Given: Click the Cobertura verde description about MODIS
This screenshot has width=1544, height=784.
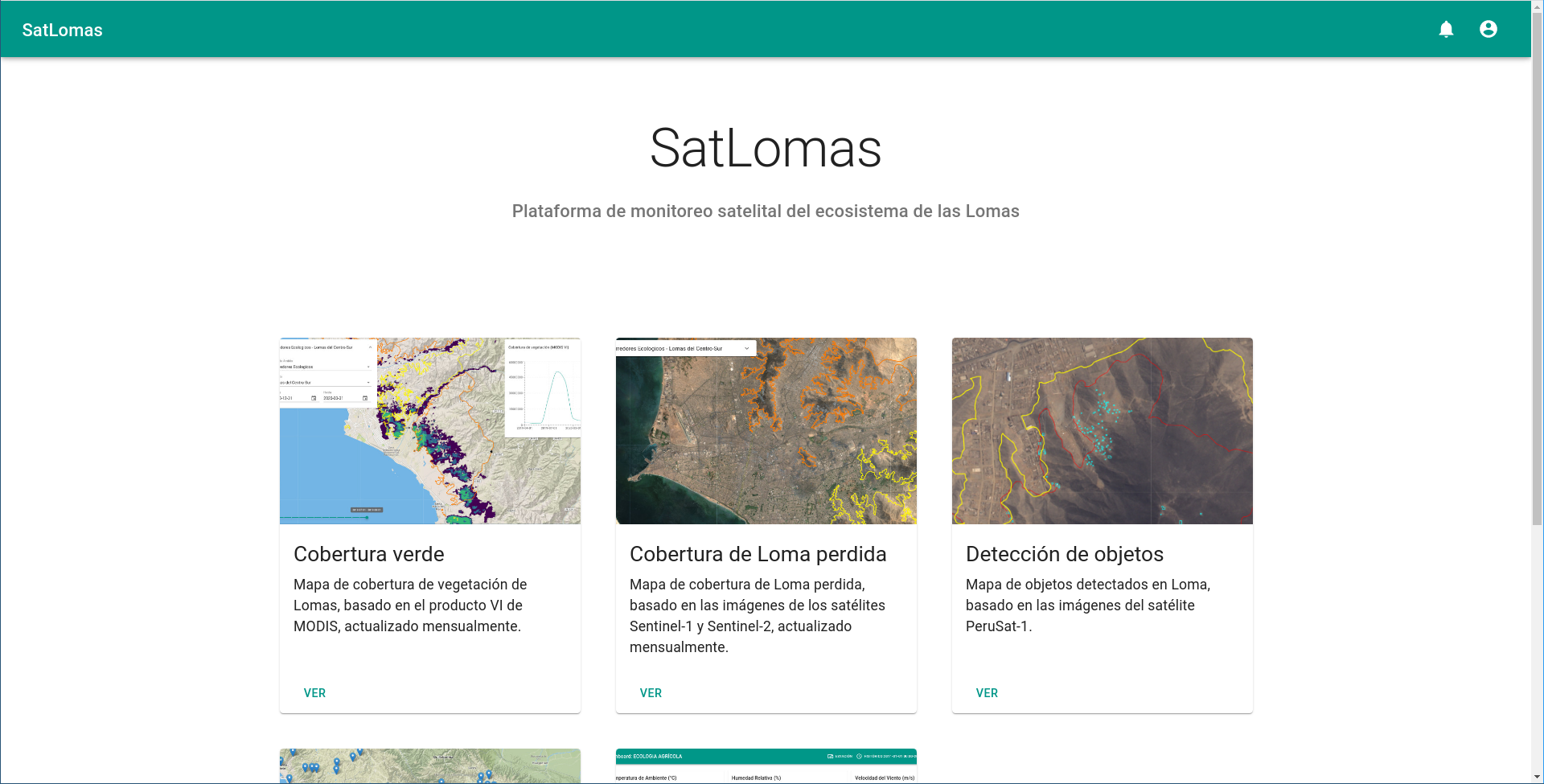Looking at the screenshot, I should [410, 605].
